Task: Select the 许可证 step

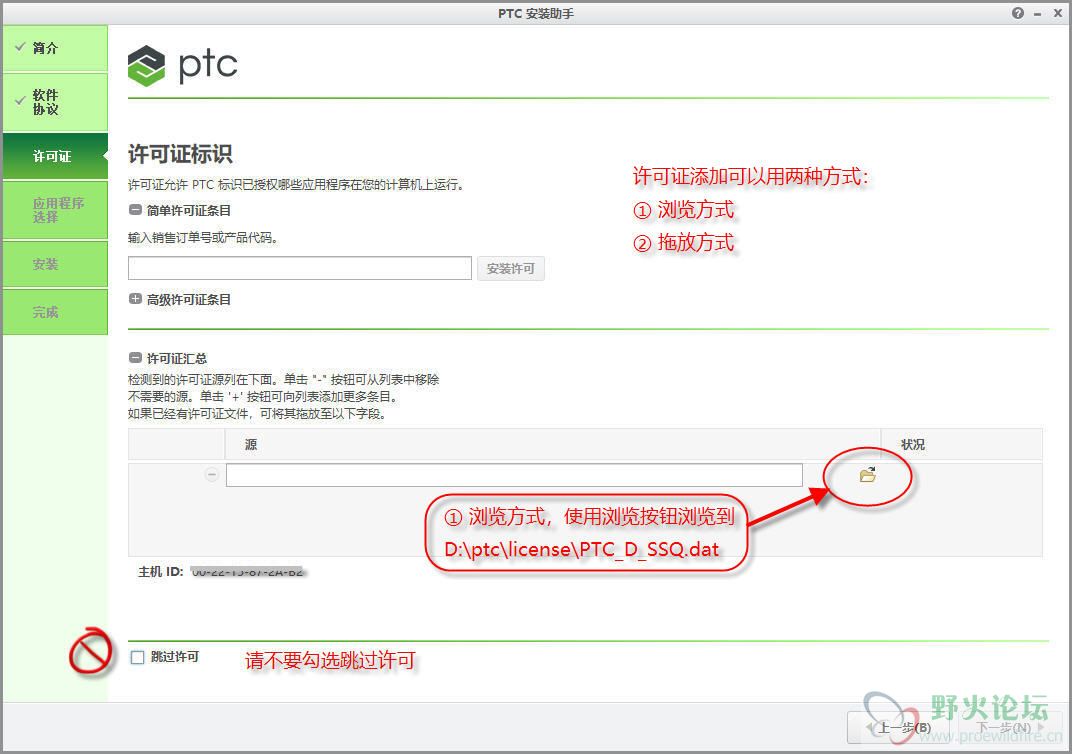Action: [x=55, y=157]
